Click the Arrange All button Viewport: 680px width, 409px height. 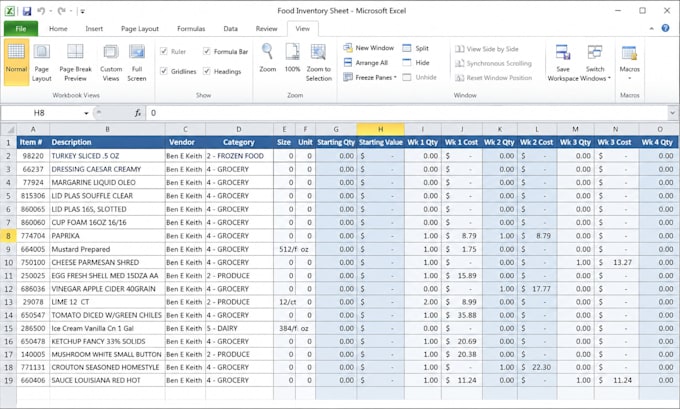366,63
